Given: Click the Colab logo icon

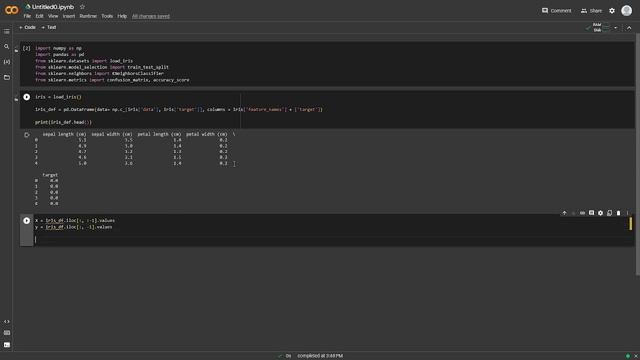Looking at the screenshot, I should pos(11,10).
